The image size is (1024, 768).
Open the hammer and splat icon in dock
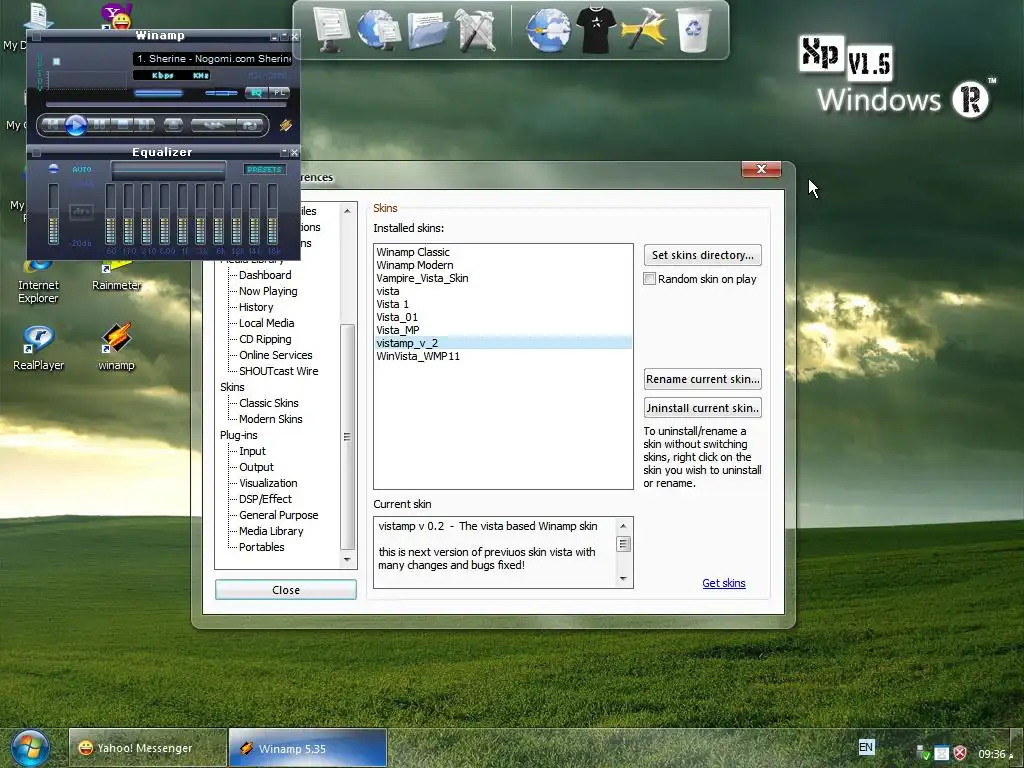point(644,29)
